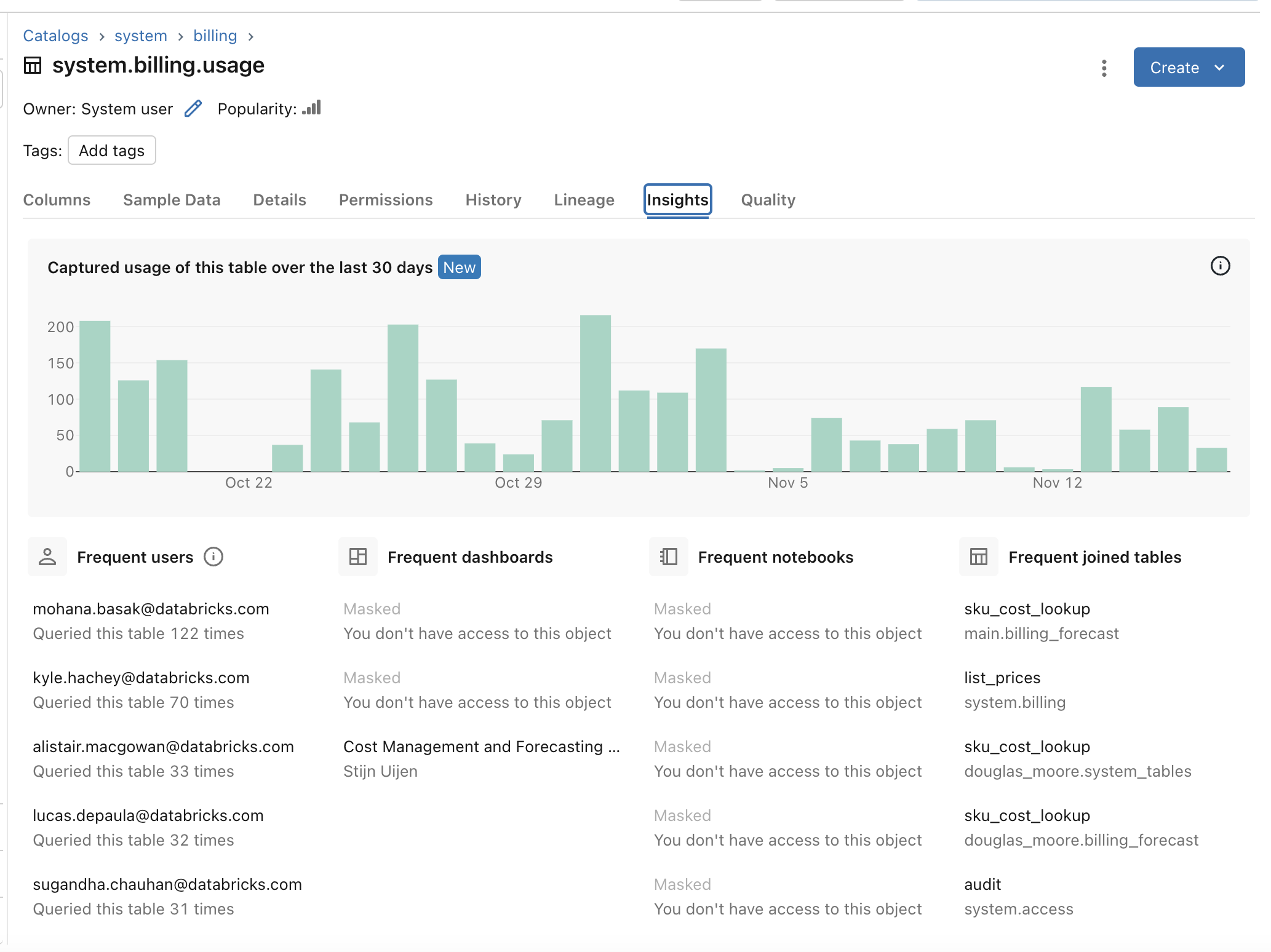Click the Lineage tab
Screen dimensions: 1271x952
click(584, 199)
